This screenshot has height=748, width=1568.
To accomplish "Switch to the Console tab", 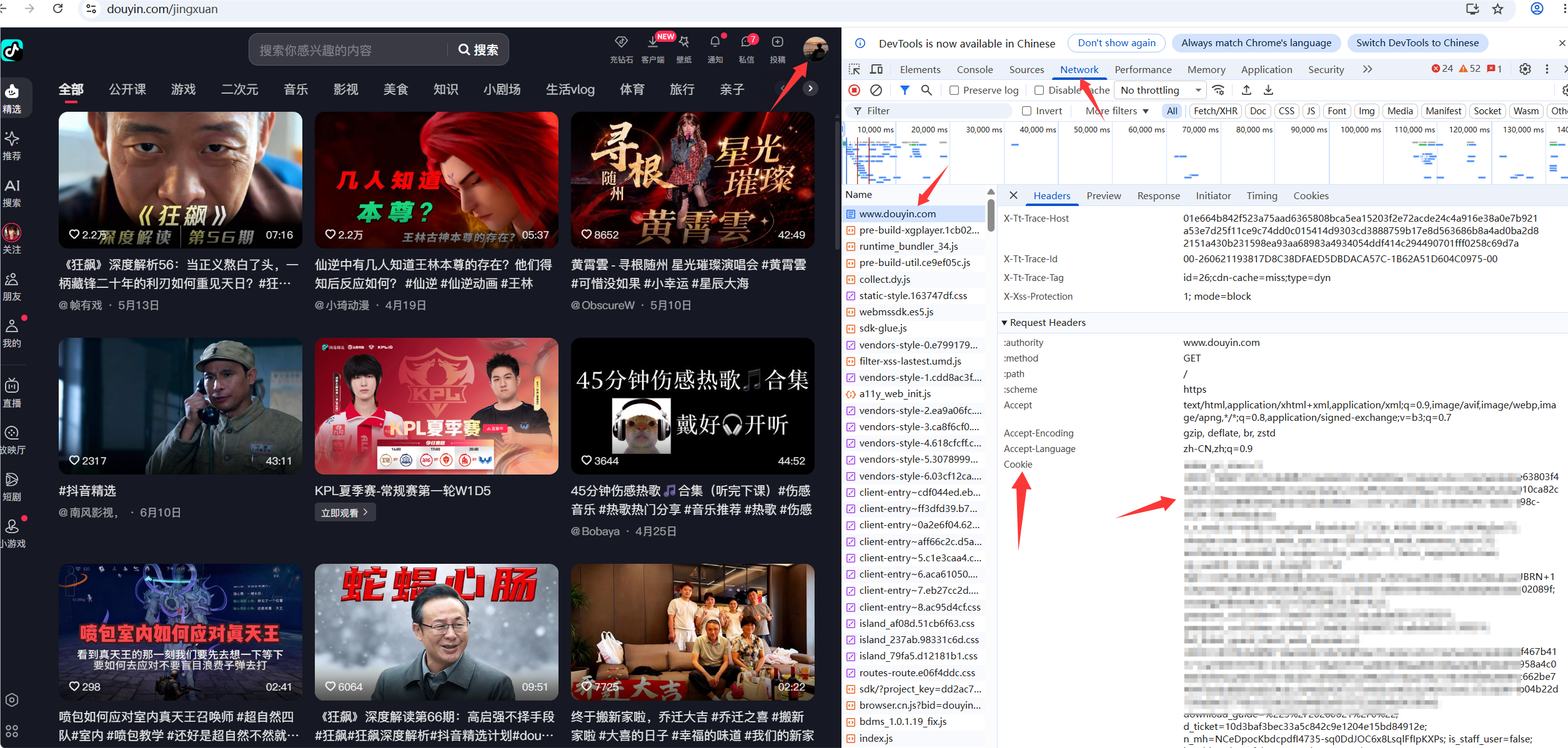I will [x=975, y=69].
